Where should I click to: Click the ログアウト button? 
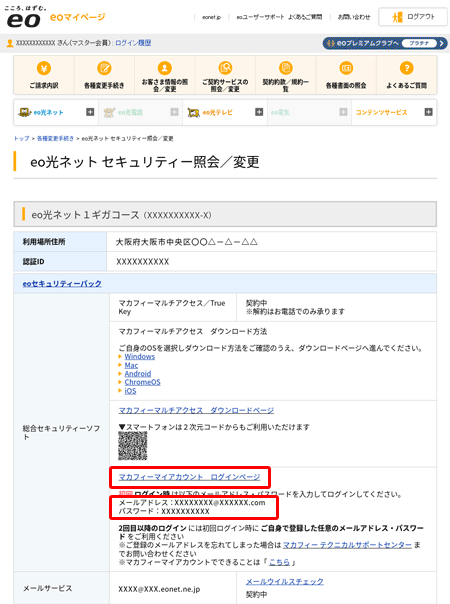point(413,17)
